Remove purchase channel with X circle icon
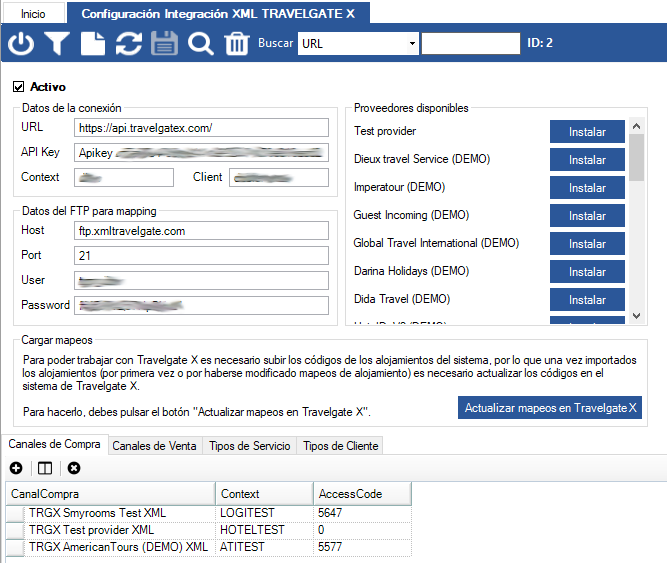667x563 pixels. (74, 468)
